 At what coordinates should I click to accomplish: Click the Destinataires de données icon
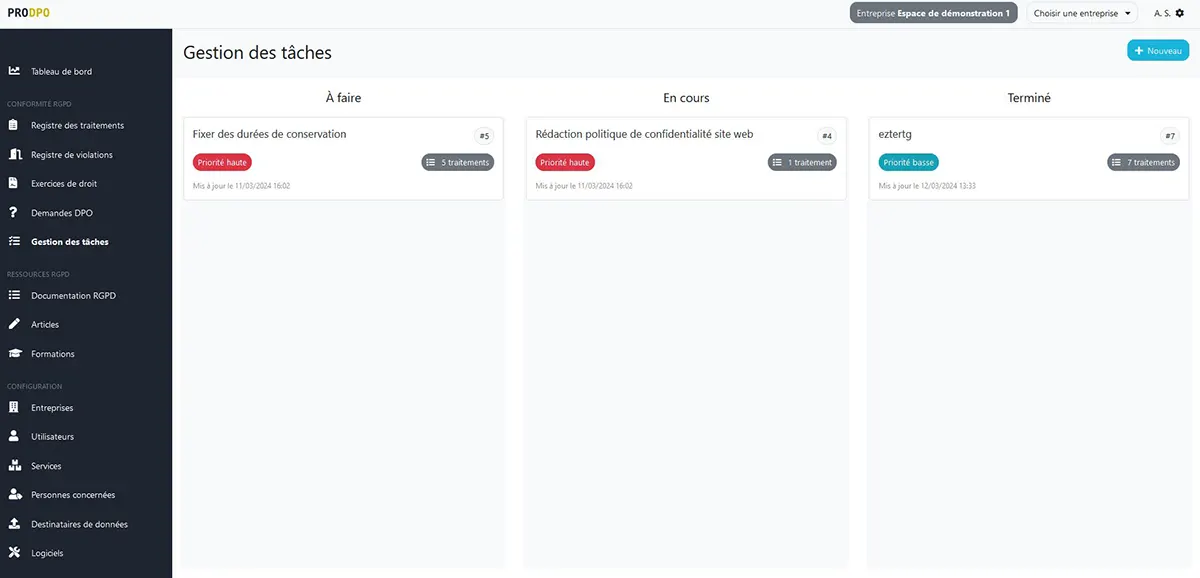click(x=14, y=524)
